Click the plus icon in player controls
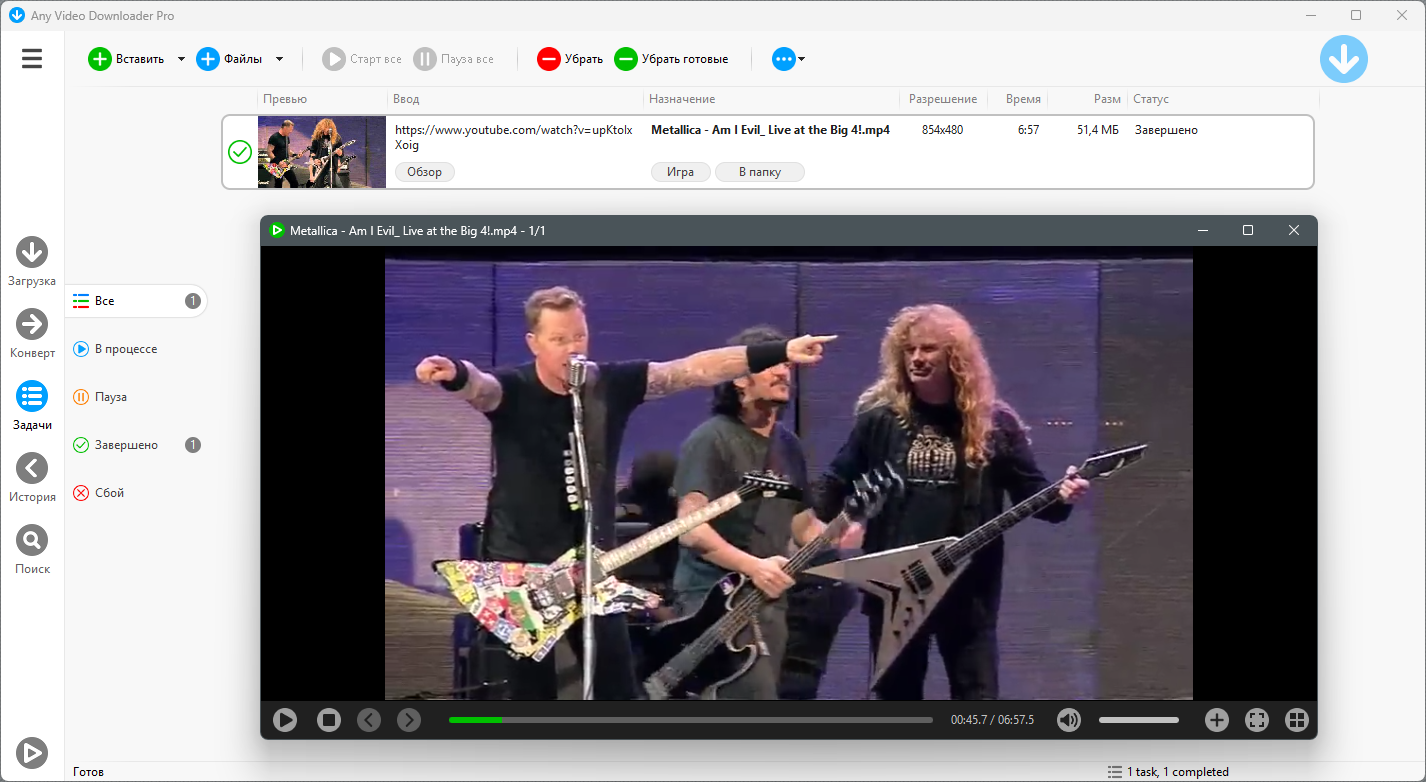The image size is (1426, 782). coord(1216,720)
